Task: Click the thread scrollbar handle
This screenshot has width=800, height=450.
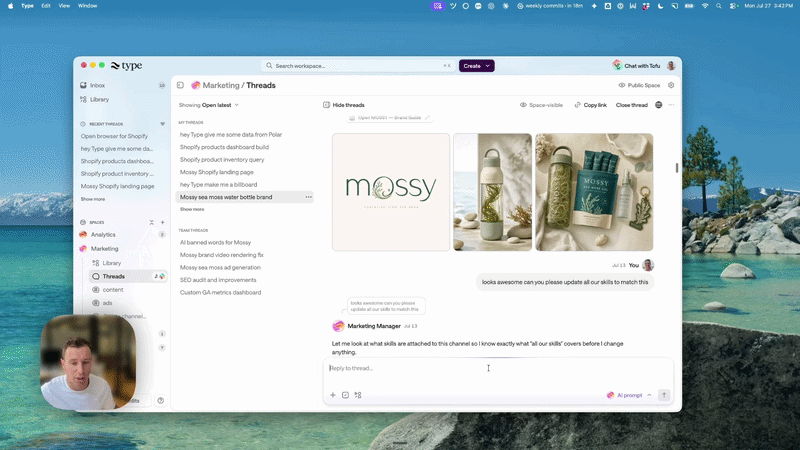Action: tap(677, 168)
